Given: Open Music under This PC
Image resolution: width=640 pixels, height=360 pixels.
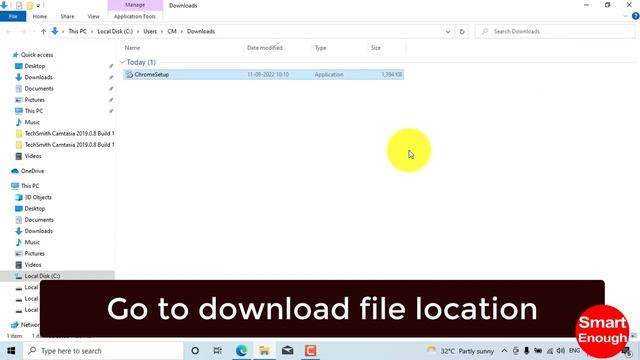Looking at the screenshot, I should pyautogui.click(x=32, y=242).
